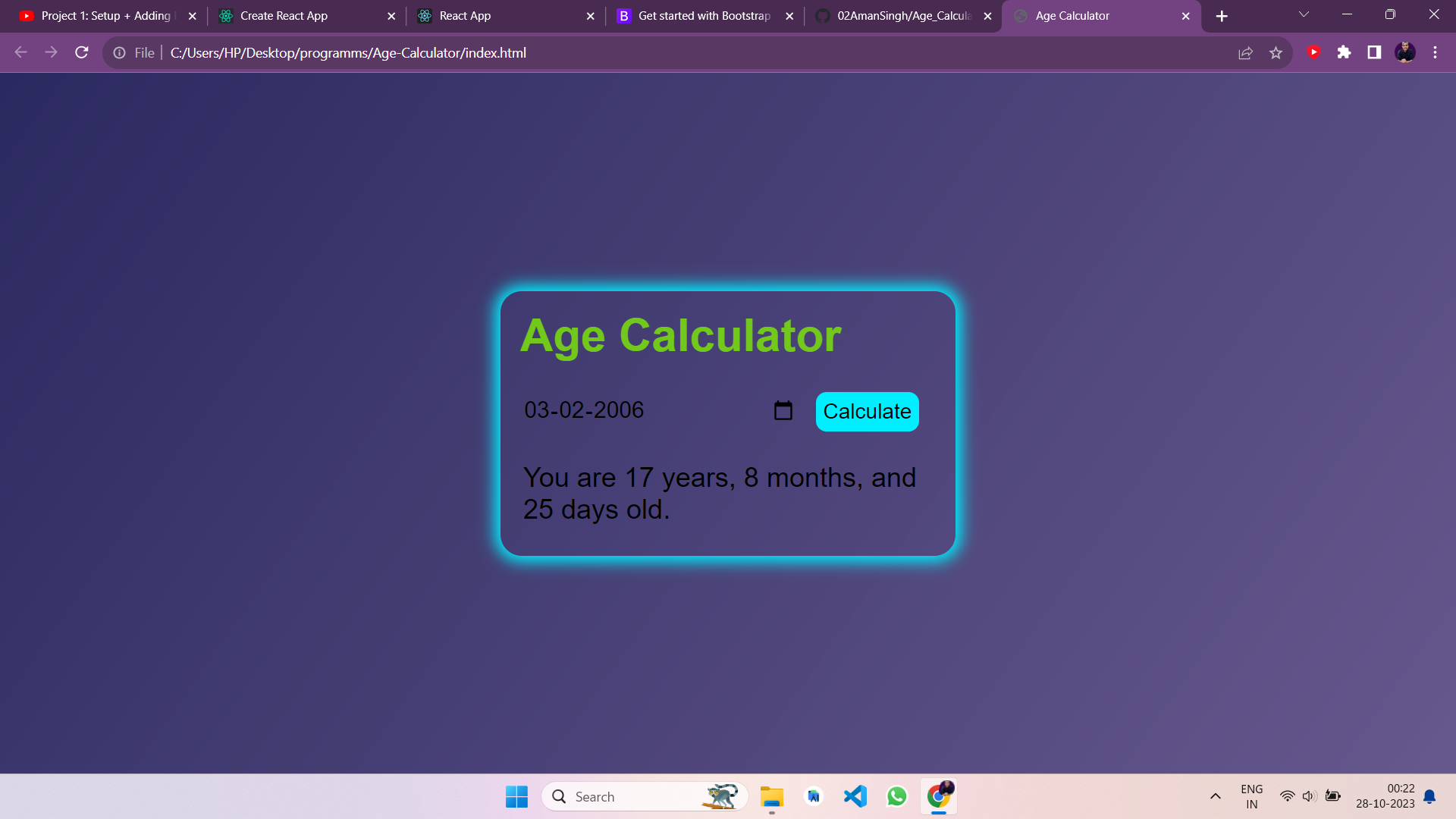Viewport: 1456px width, 819px height.
Task: Toggle Wi-Fi from the system tray icon
Action: click(1287, 796)
